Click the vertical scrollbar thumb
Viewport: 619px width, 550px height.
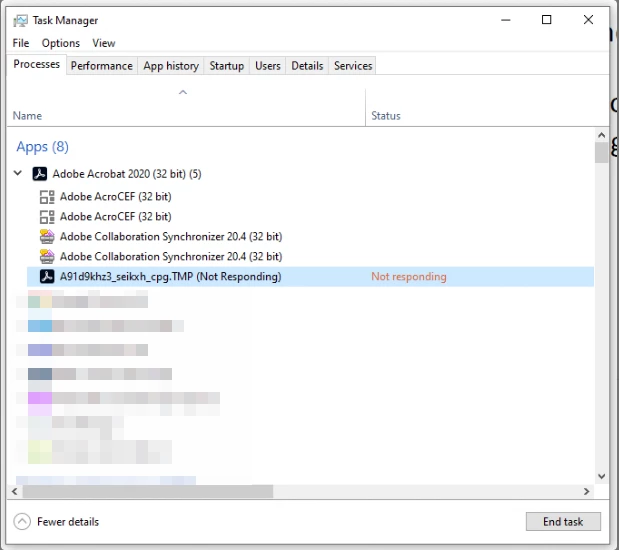[x=601, y=152]
